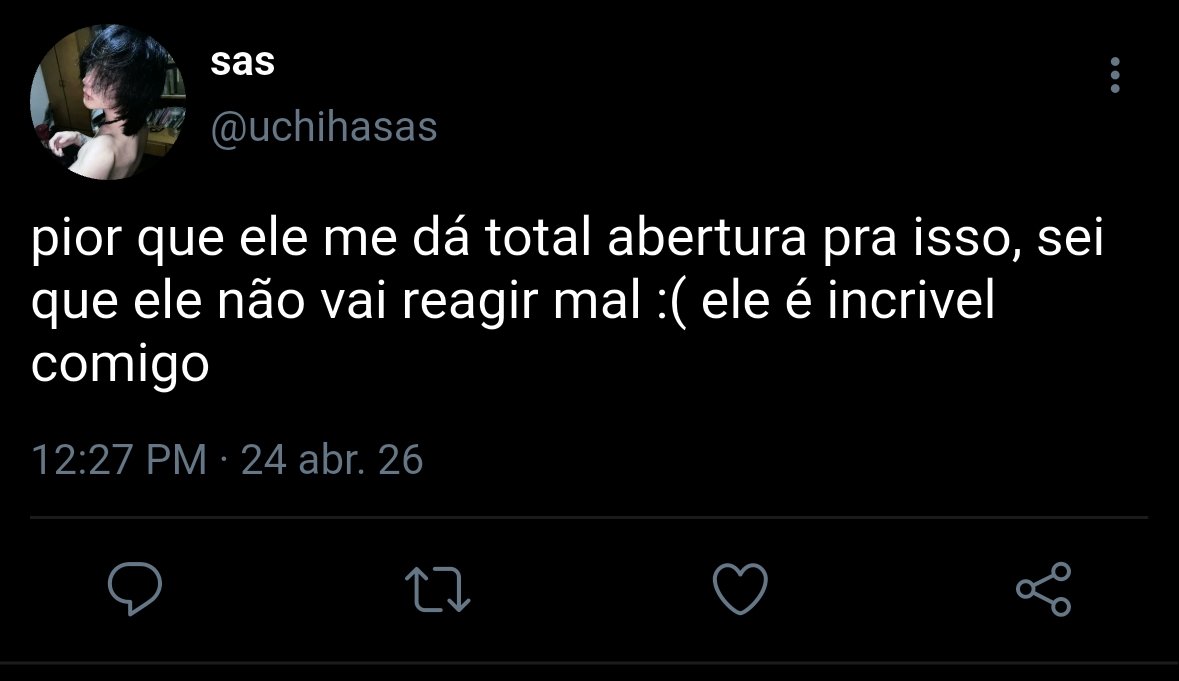The width and height of the screenshot is (1179, 681).
Task: Click the phrase 'ele é incrivel' in the tweet
Action: (848, 301)
